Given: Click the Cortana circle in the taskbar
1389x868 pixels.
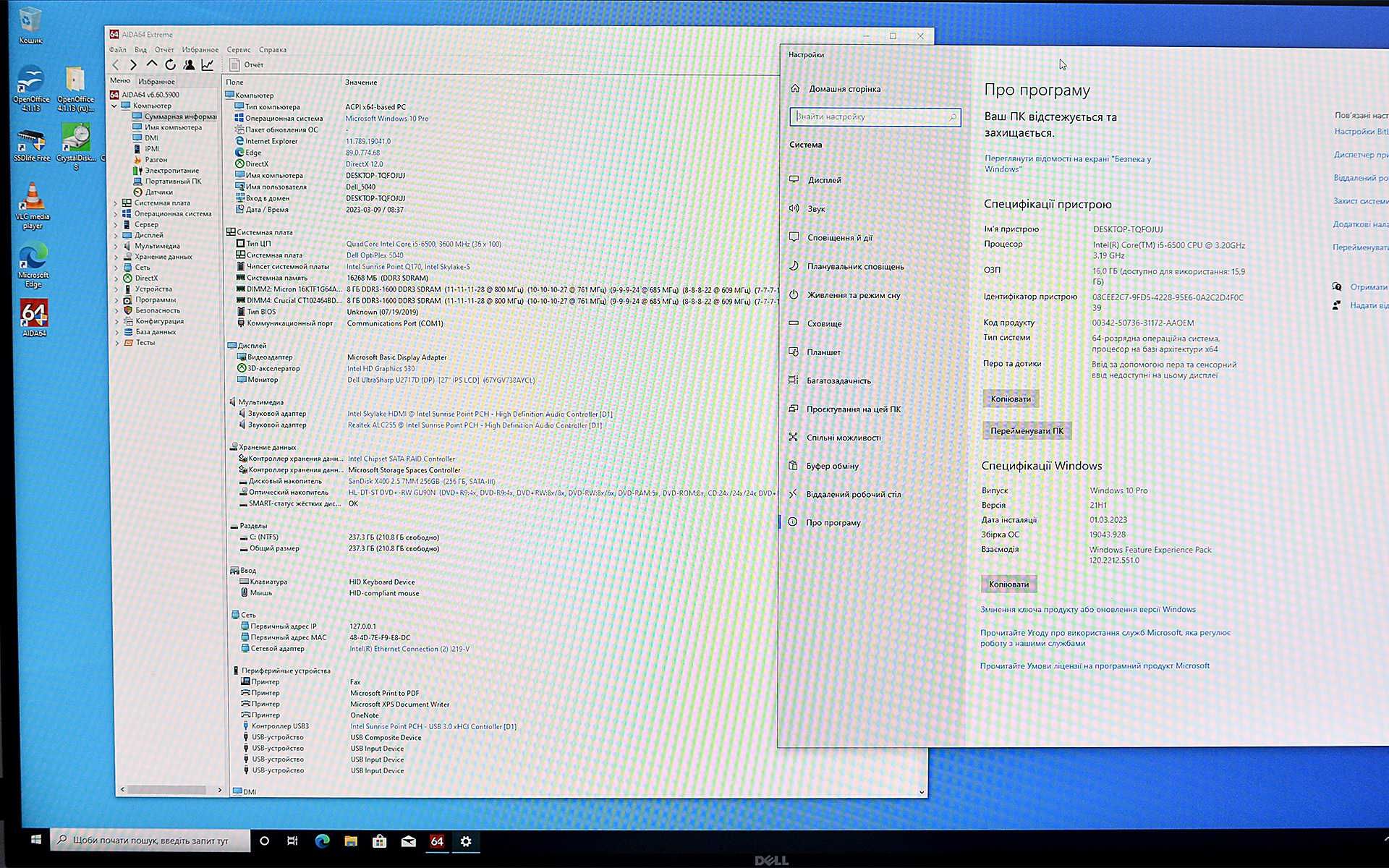Looking at the screenshot, I should click(x=264, y=841).
